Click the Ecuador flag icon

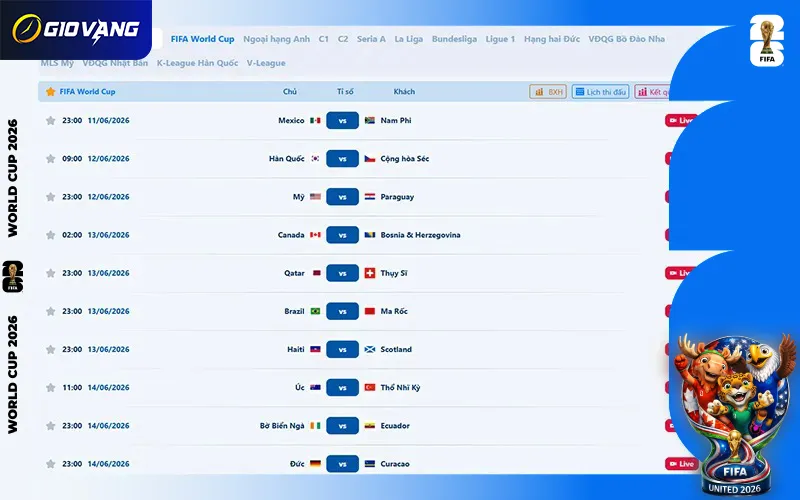[370, 426]
